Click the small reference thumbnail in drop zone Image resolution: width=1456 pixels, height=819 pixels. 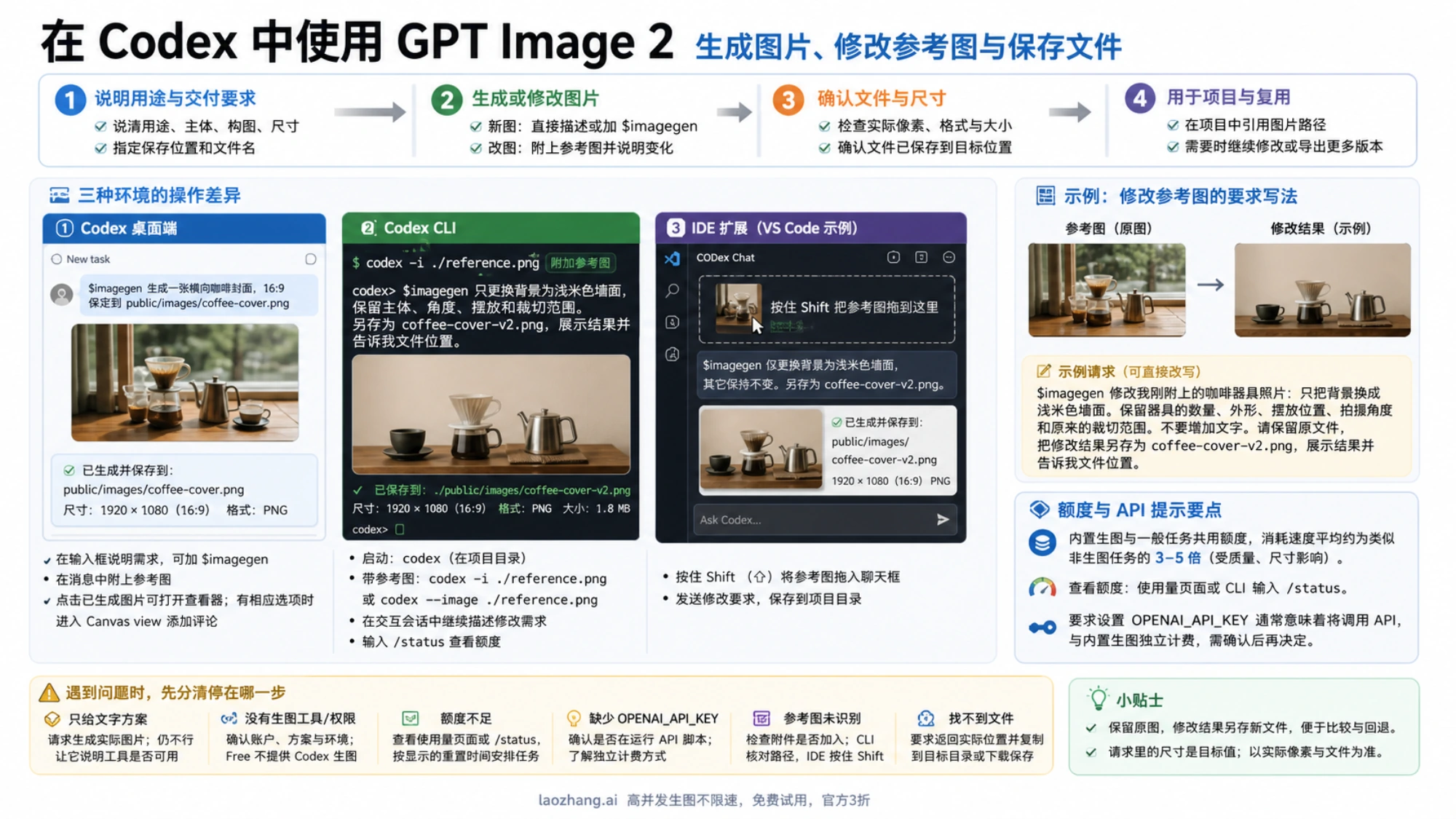pyautogui.click(x=738, y=309)
